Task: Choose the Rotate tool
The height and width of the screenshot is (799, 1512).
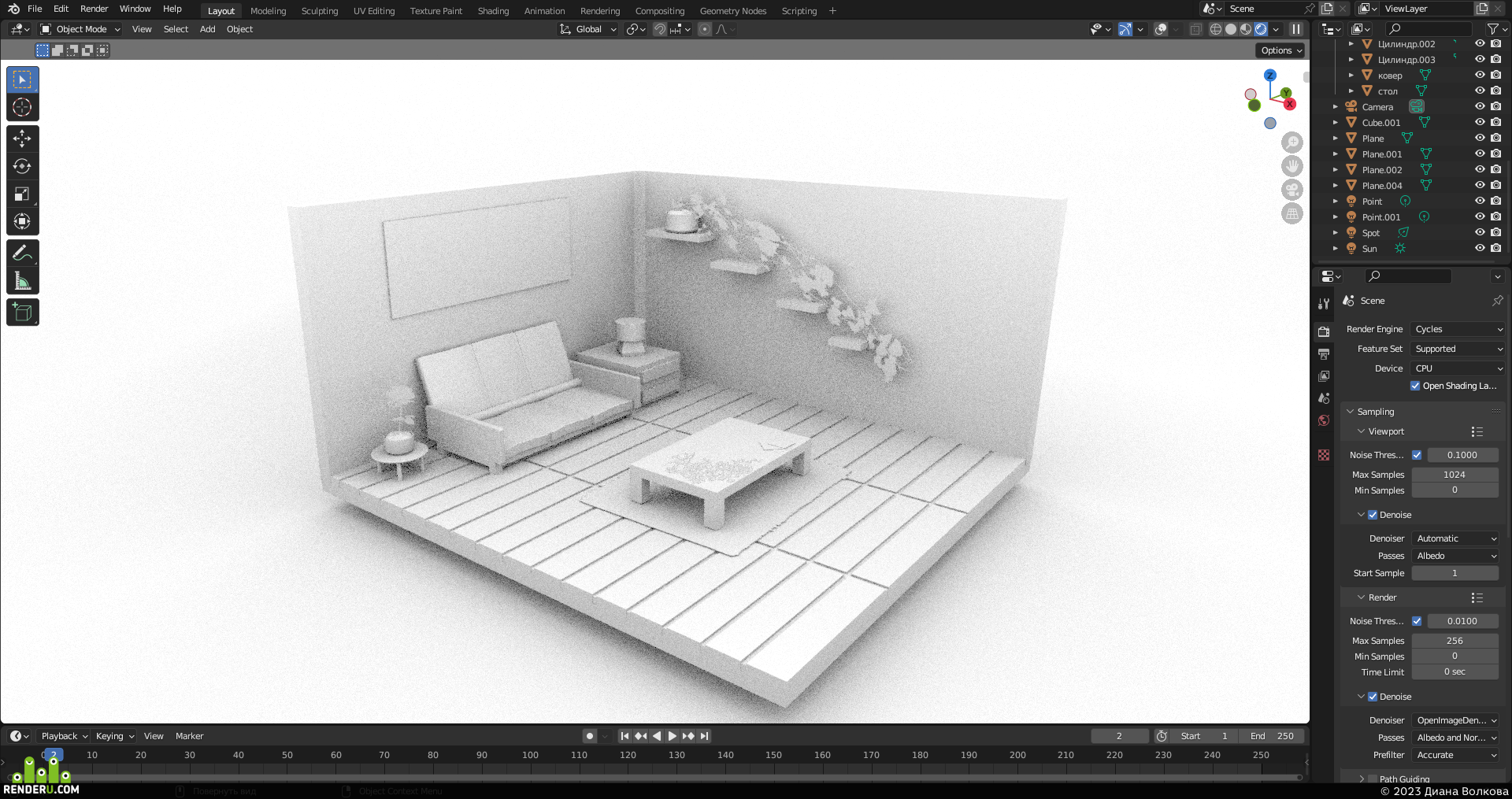Action: click(22, 166)
